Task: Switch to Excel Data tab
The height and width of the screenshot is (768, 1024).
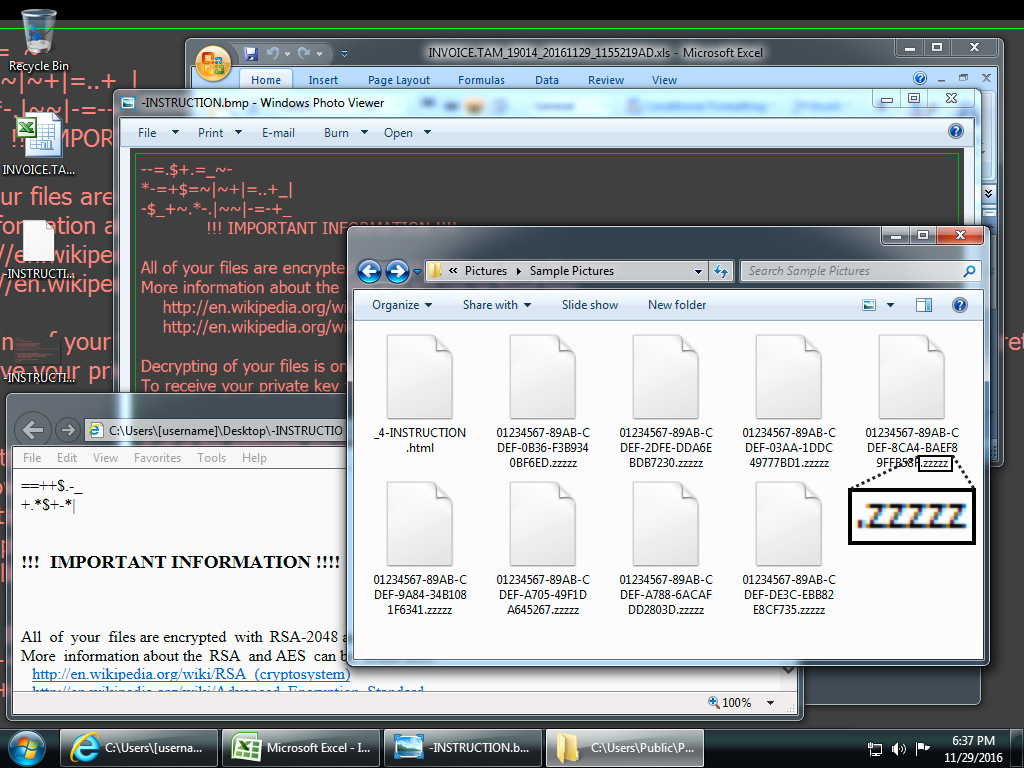Action: [547, 80]
